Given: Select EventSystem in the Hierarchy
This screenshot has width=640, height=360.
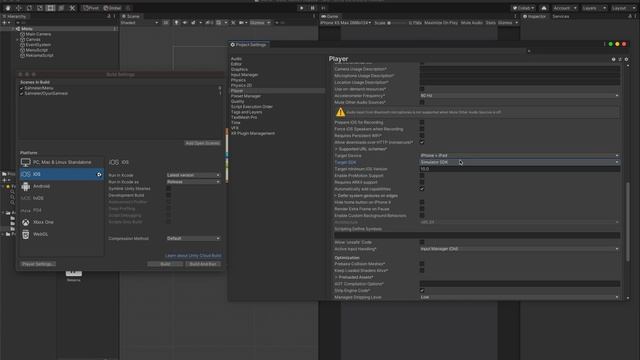Looking at the screenshot, I should click(x=38, y=45).
